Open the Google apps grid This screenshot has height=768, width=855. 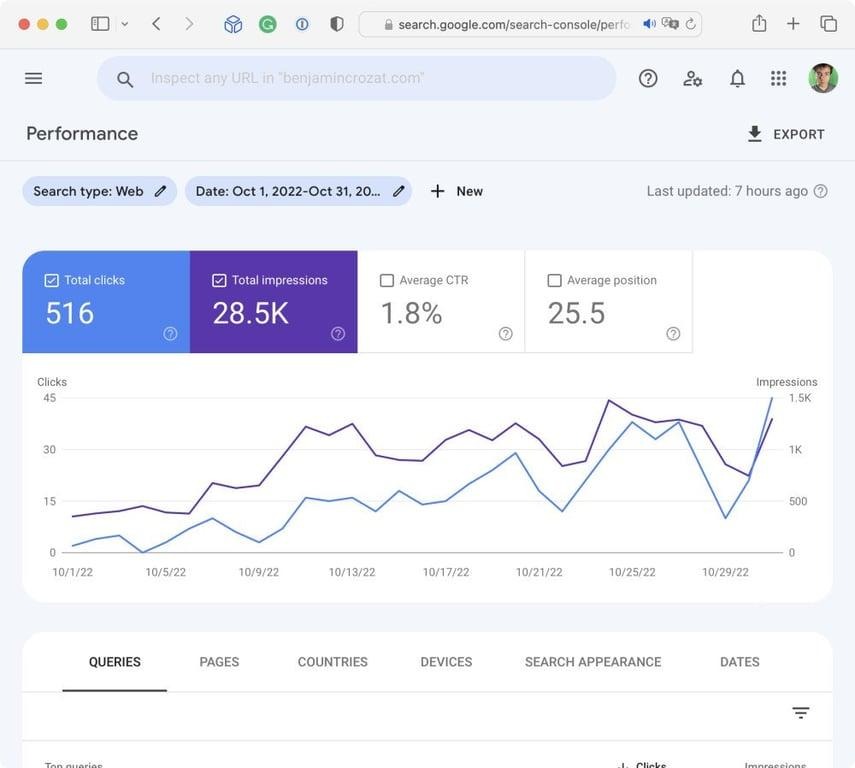click(x=778, y=79)
